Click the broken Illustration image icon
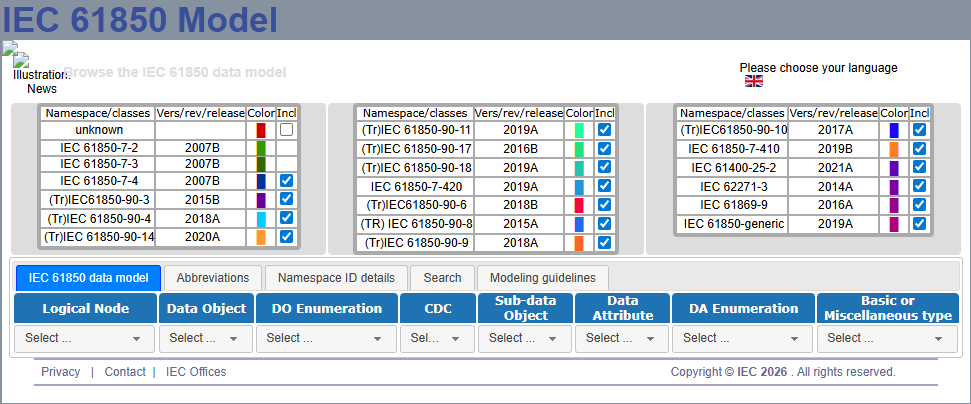The width and height of the screenshot is (971, 404). point(9,49)
